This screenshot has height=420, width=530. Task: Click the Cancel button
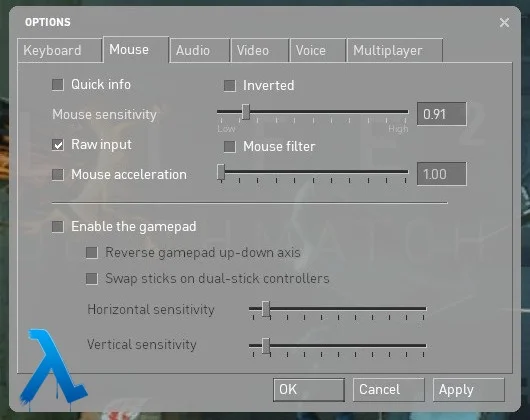(389, 390)
